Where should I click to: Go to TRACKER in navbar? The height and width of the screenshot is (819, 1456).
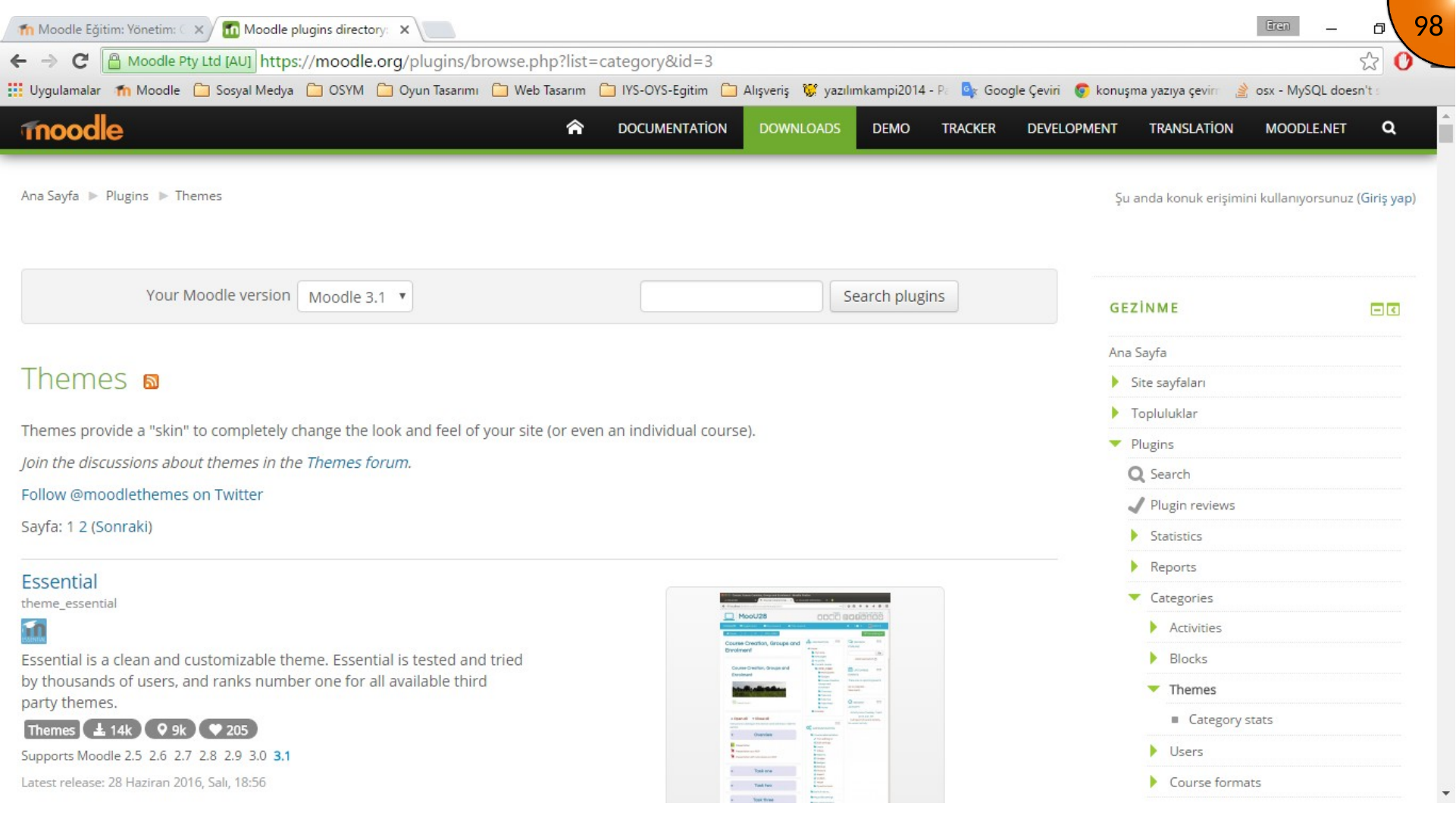pyautogui.click(x=968, y=128)
